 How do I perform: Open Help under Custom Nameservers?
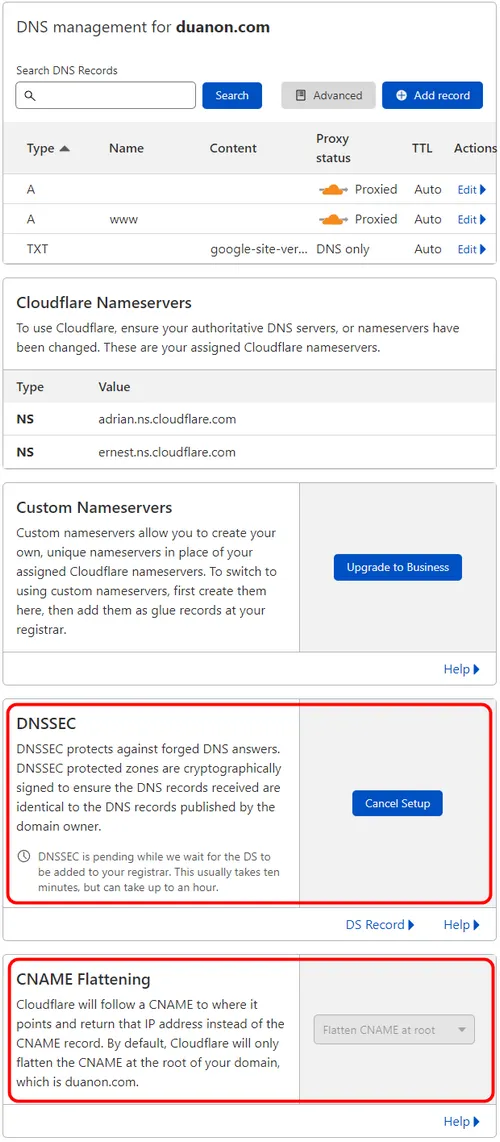(x=461, y=669)
